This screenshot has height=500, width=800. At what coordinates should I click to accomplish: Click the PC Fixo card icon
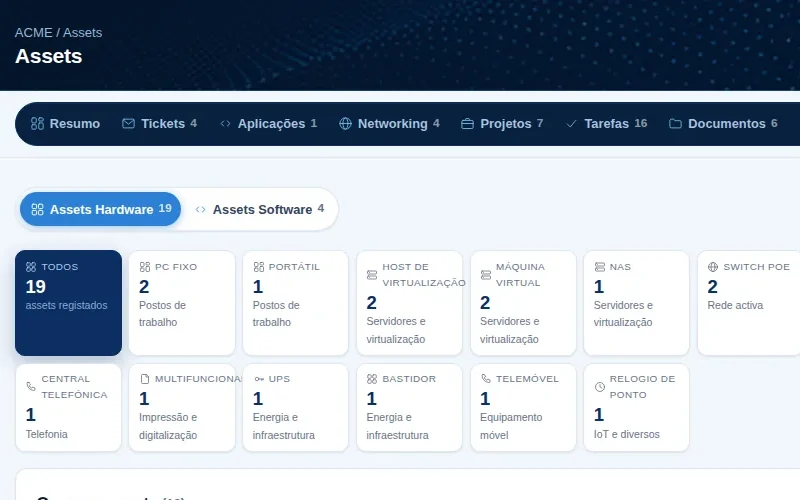(x=145, y=267)
